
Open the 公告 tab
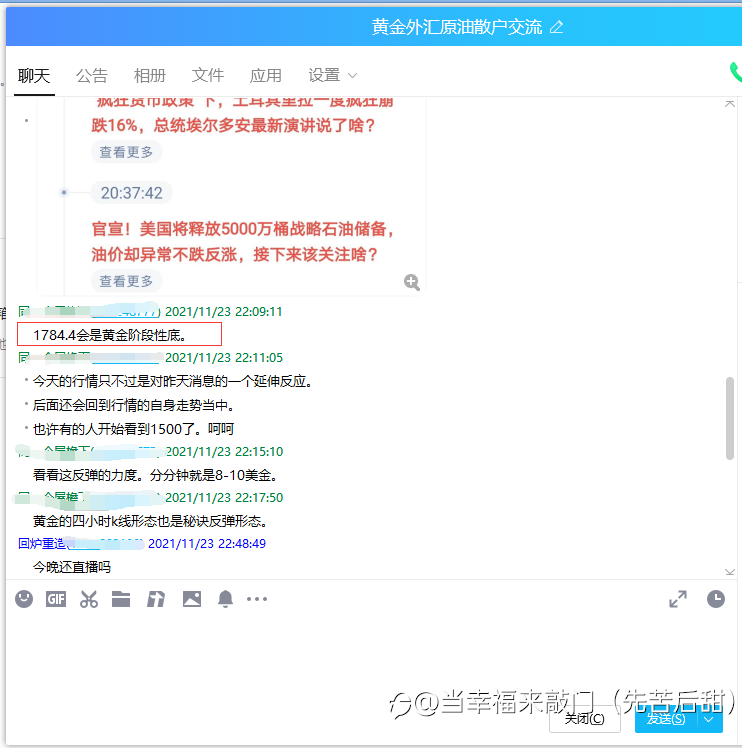(x=92, y=75)
